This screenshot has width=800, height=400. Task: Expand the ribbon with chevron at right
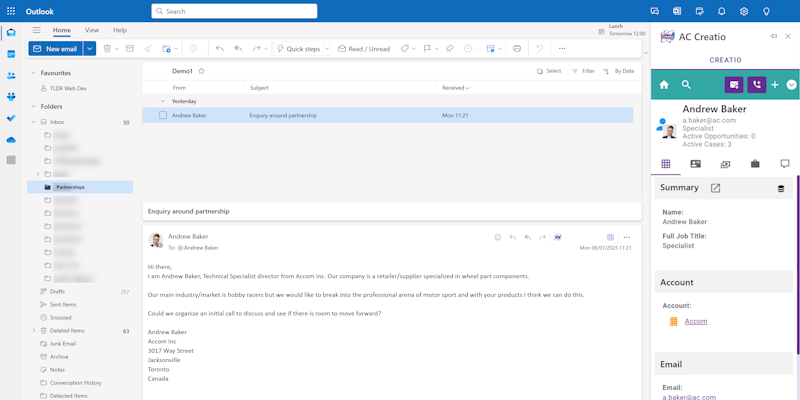tap(645, 53)
